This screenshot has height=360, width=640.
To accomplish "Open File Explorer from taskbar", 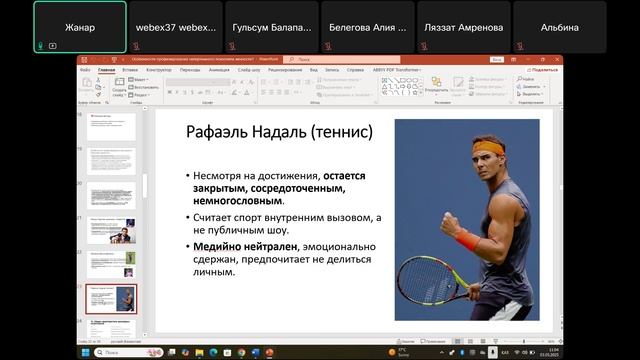I will coord(199,352).
